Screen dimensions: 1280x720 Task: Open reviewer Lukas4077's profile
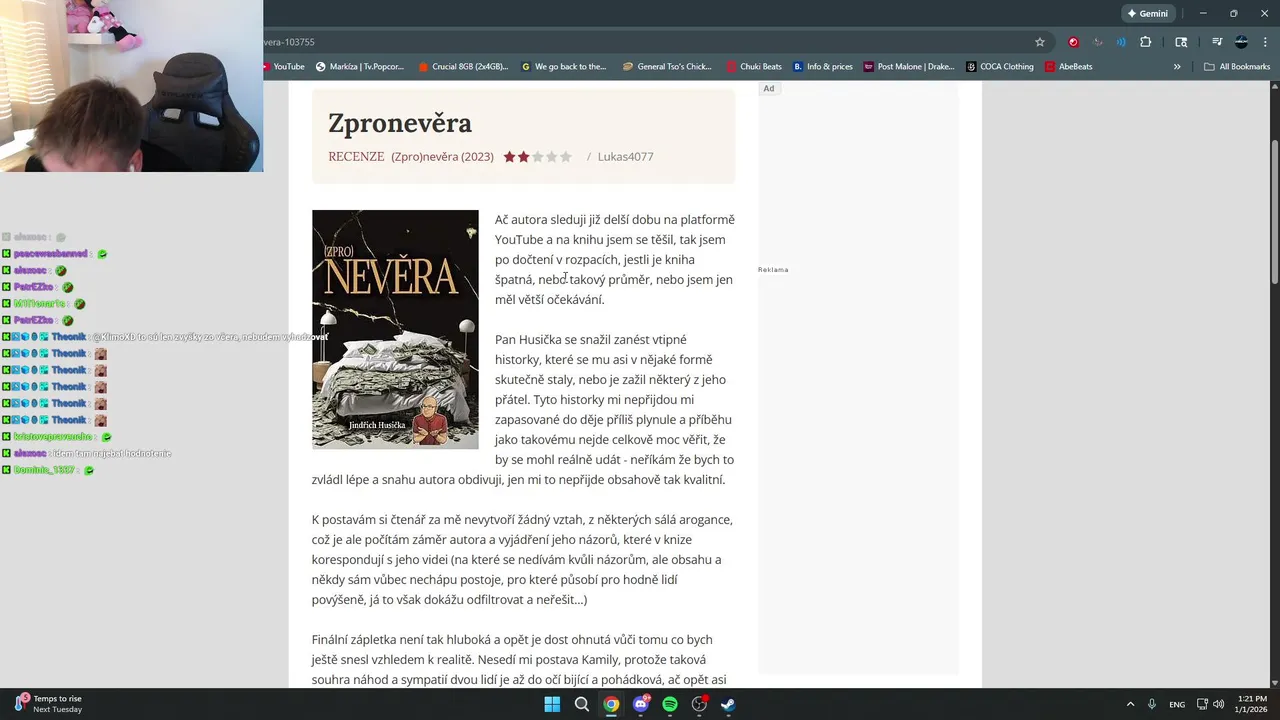pos(625,157)
